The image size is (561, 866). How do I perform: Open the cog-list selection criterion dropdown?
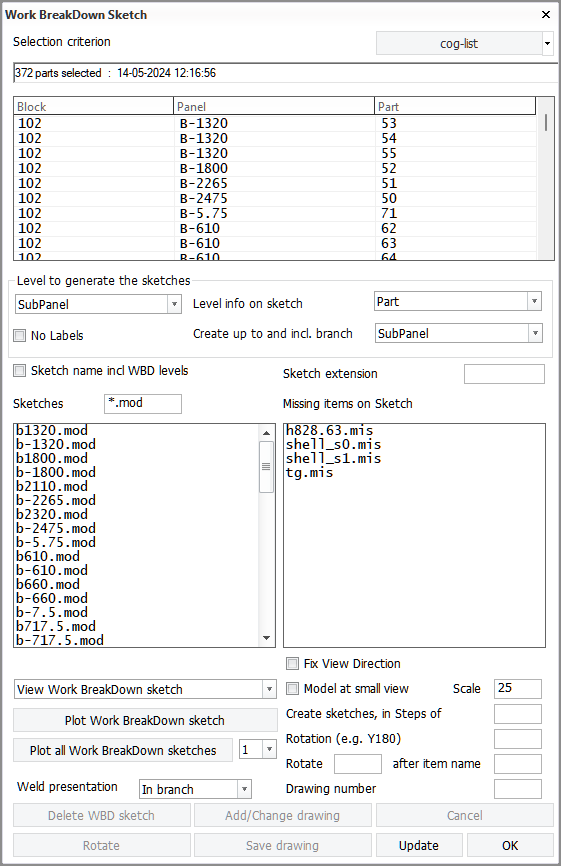pos(547,43)
